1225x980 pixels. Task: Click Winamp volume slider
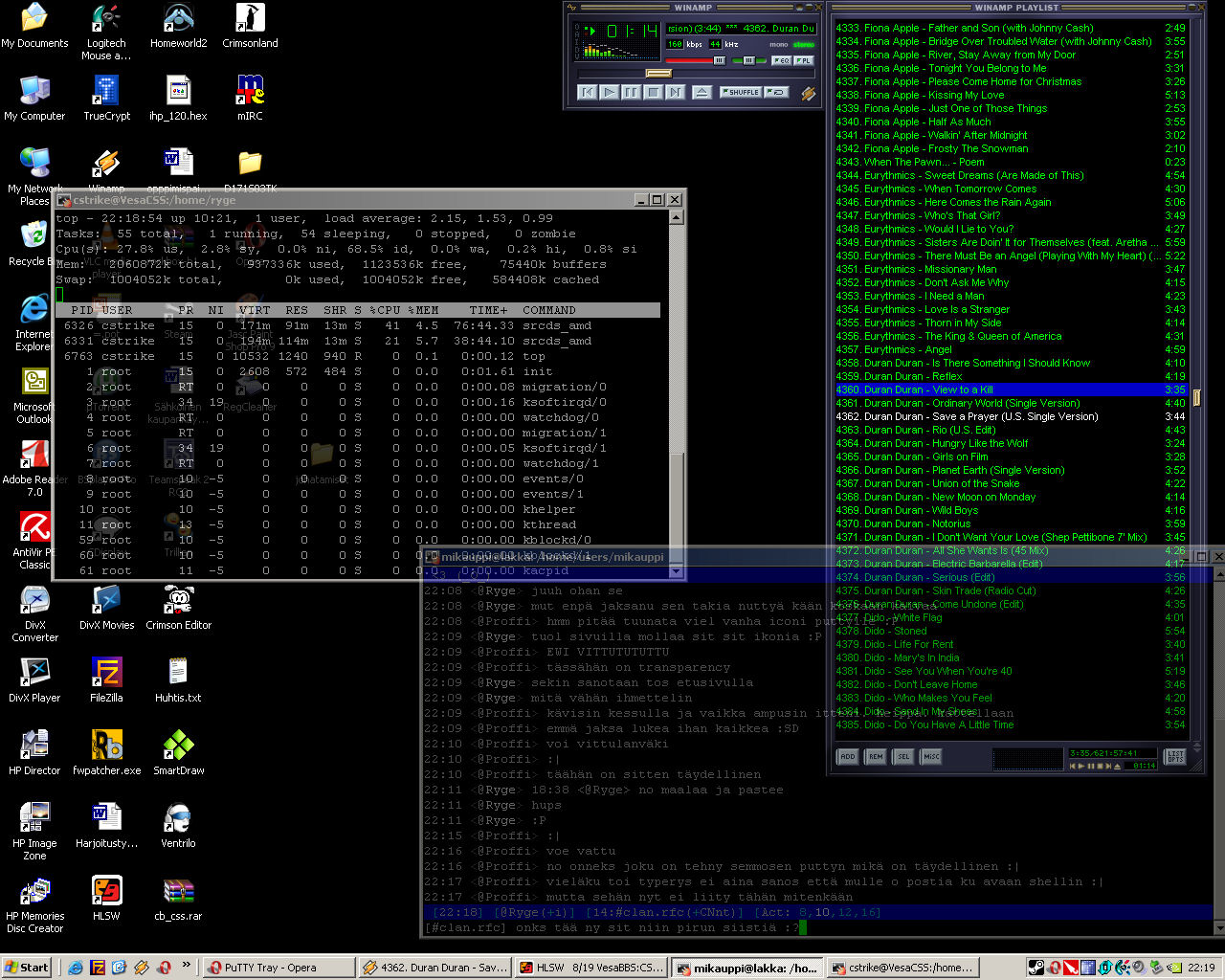pos(696,60)
